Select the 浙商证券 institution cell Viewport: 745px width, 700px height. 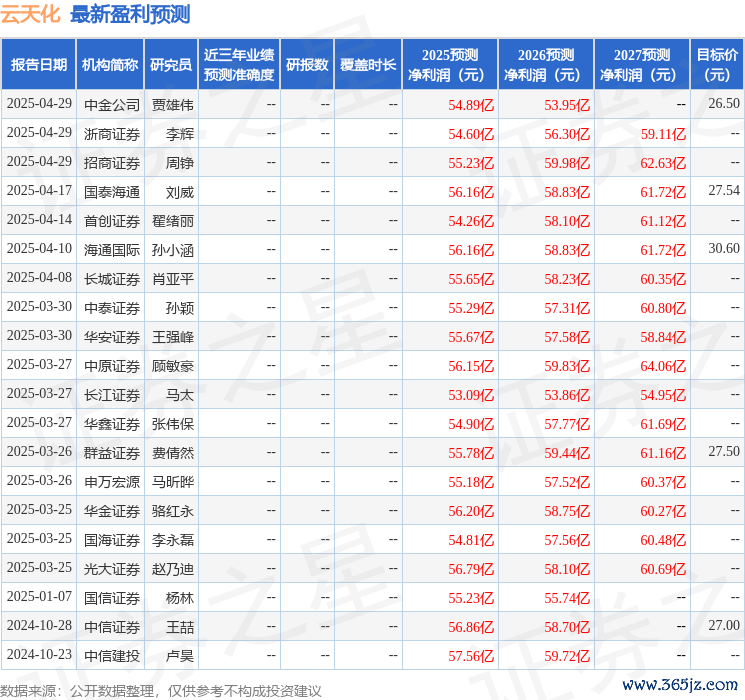(x=112, y=134)
